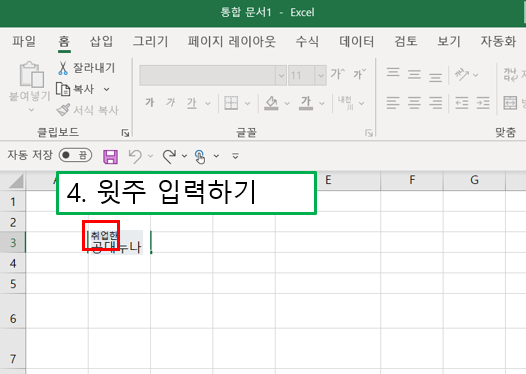This screenshot has height=374, width=526.
Task: Open font group dialog launcher
Action: pos(369,133)
